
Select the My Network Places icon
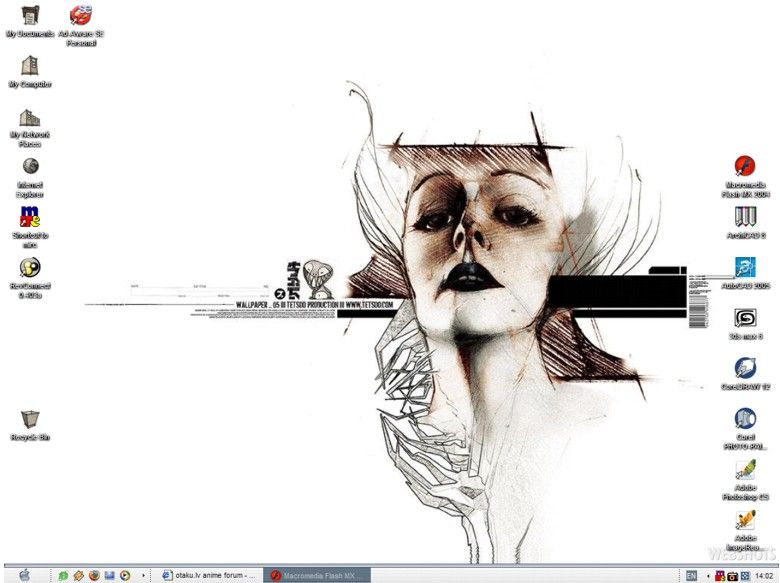tap(30, 127)
